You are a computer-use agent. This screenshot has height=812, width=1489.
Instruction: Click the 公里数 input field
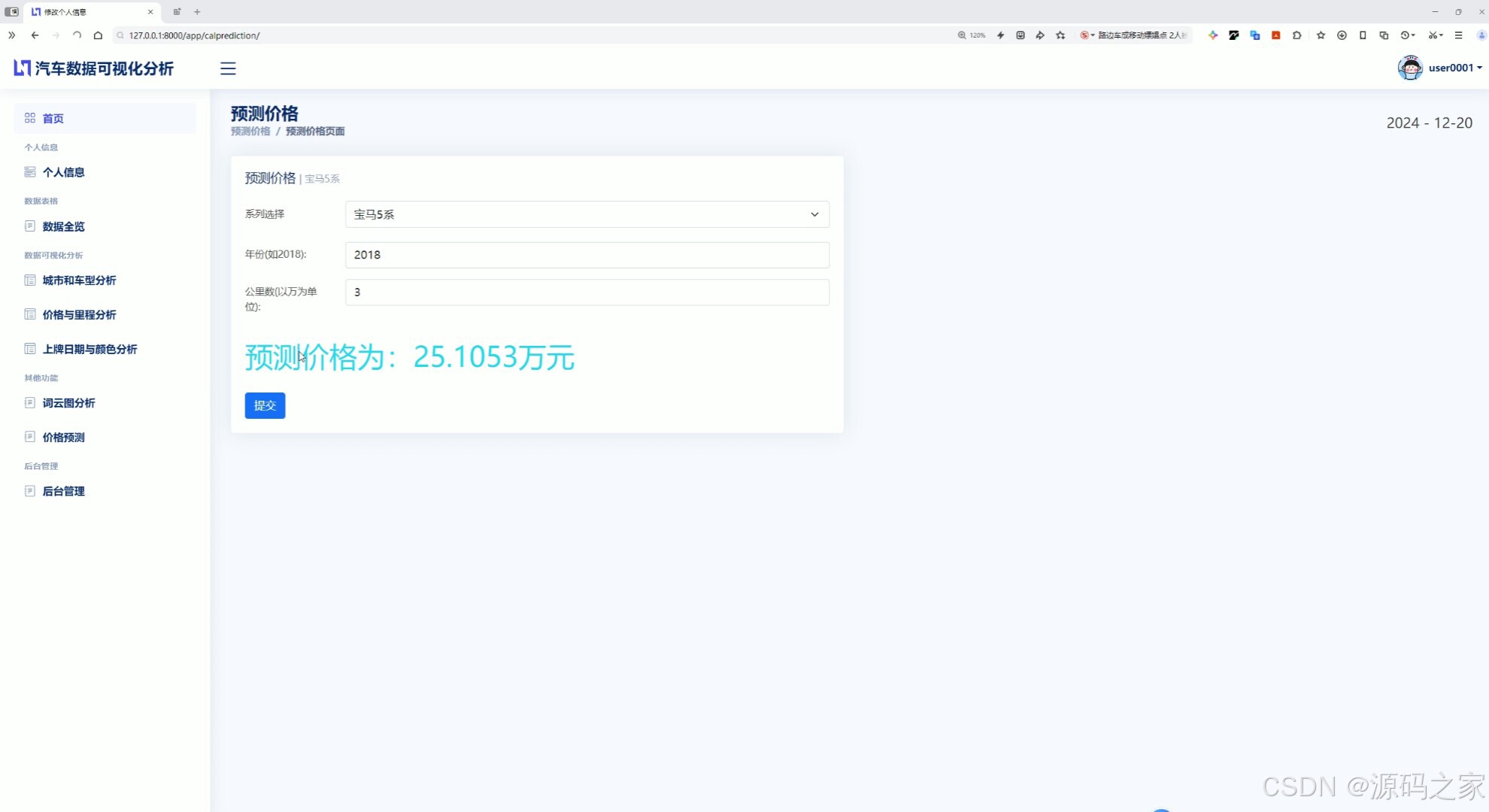pos(587,292)
